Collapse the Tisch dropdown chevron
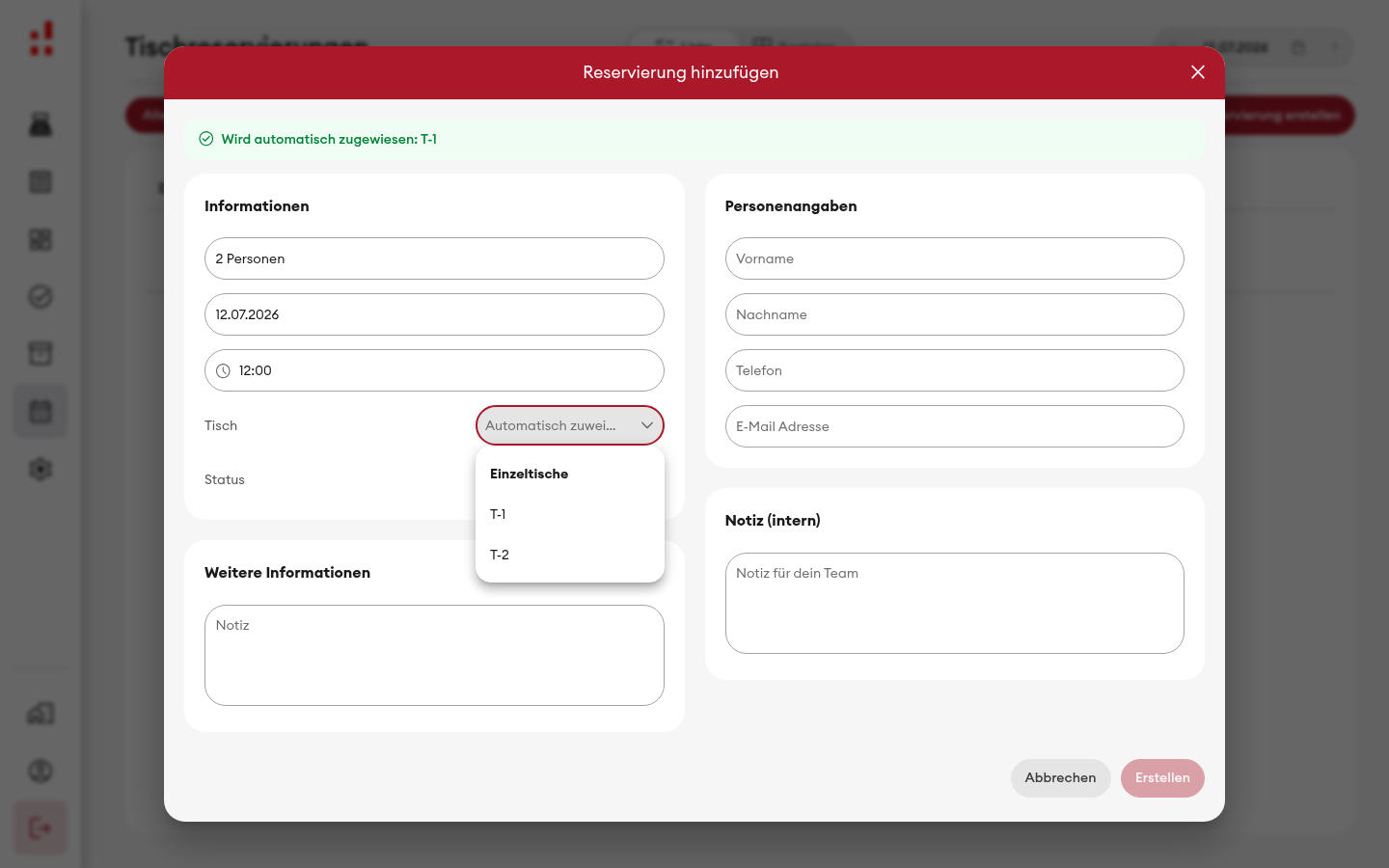1389x868 pixels. point(647,425)
